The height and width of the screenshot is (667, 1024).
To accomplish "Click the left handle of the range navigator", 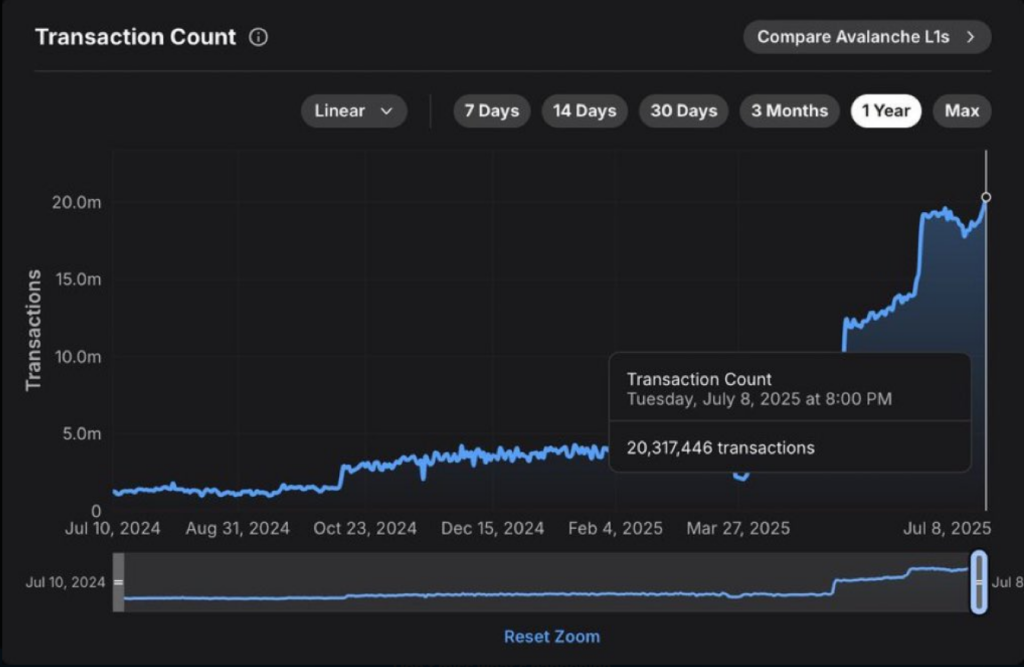I will tap(119, 582).
